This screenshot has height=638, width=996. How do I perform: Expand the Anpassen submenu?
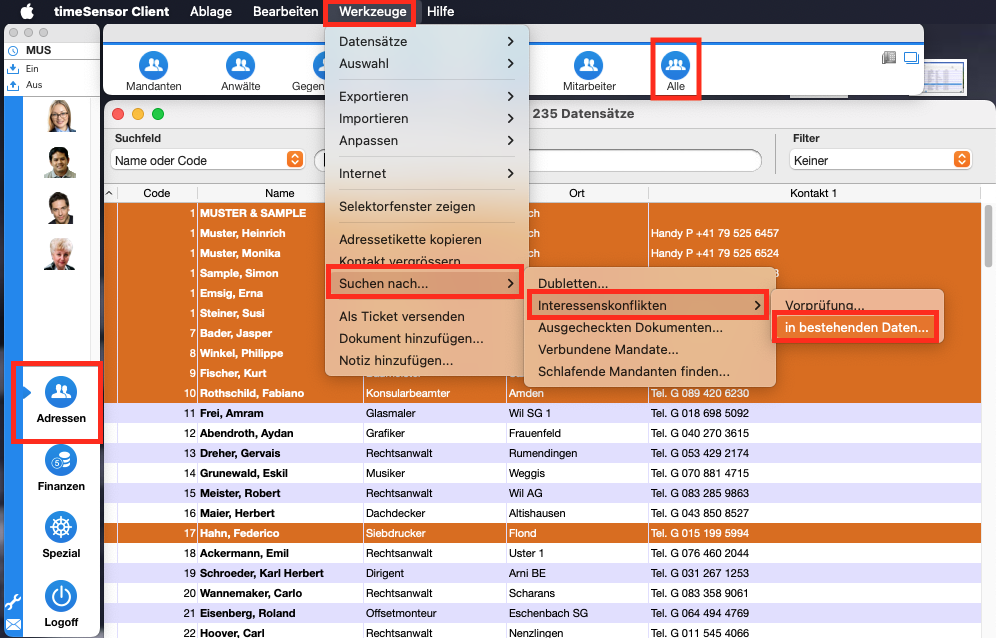pyautogui.click(x=426, y=140)
